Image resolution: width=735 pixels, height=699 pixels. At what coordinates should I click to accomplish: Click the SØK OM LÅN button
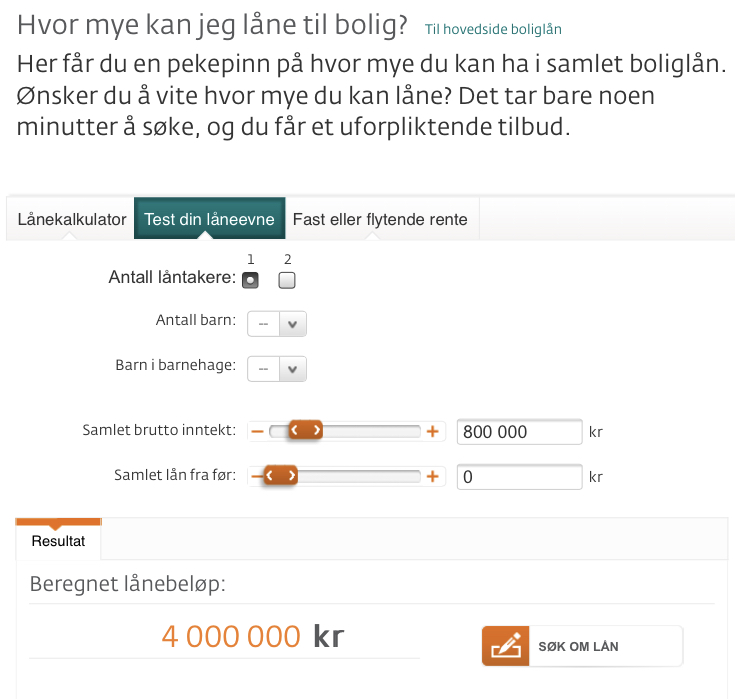coord(582,646)
